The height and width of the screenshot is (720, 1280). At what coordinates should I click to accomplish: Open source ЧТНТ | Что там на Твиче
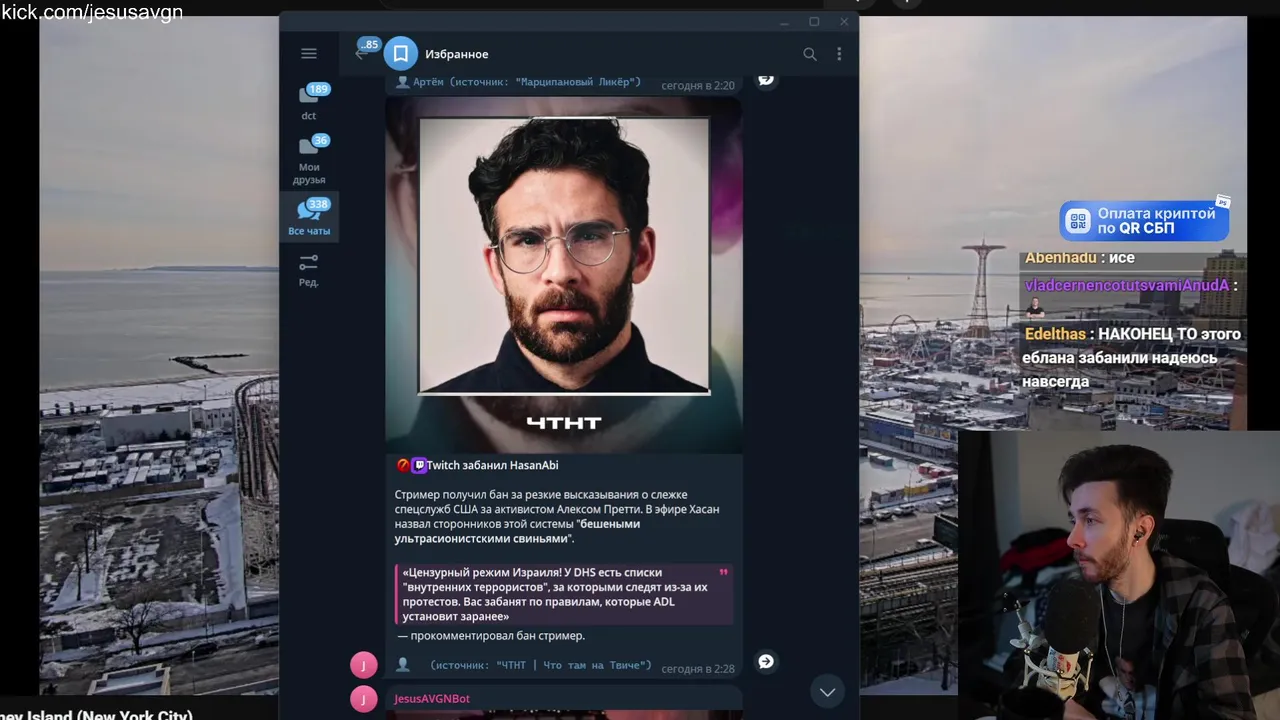pos(540,666)
